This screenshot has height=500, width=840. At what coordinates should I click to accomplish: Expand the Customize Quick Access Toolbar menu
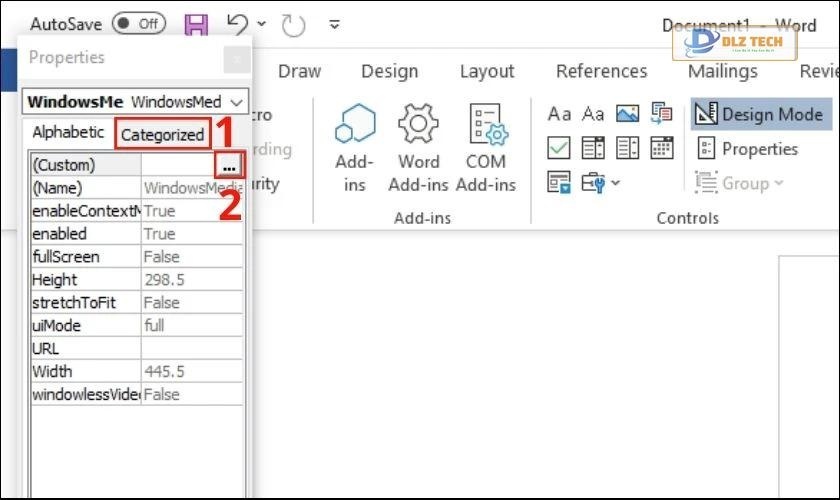tap(335, 24)
